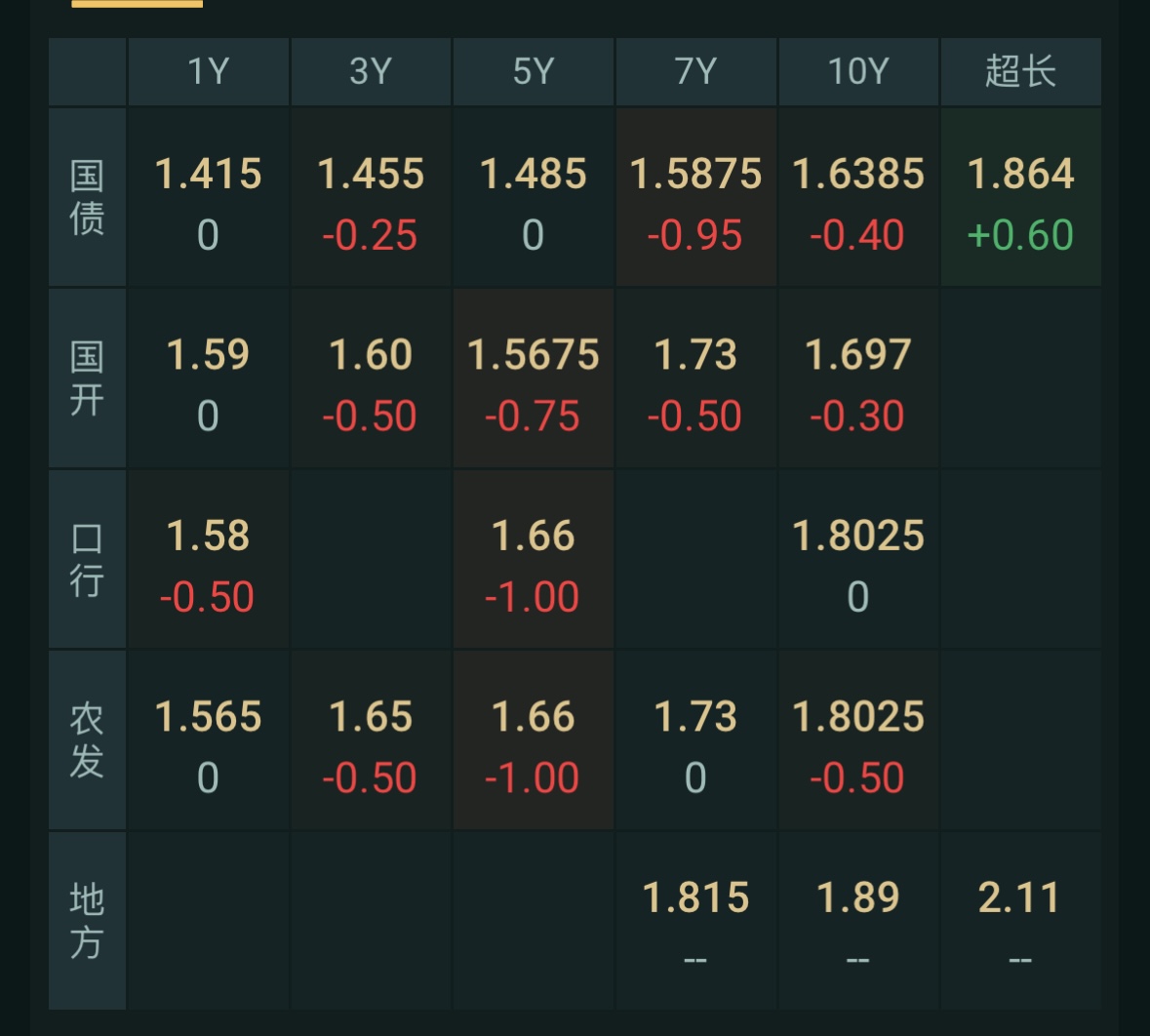Screen dimensions: 1150x1036
Task: Select the 超长 column header
Action: click(1020, 72)
